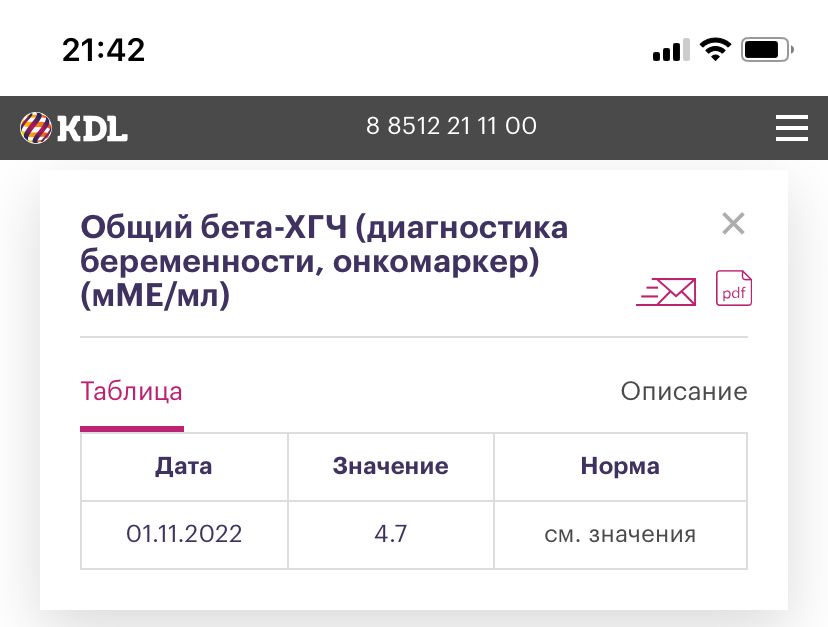Click the cellular signal strength icon
The height and width of the screenshot is (627, 828).
click(x=668, y=48)
